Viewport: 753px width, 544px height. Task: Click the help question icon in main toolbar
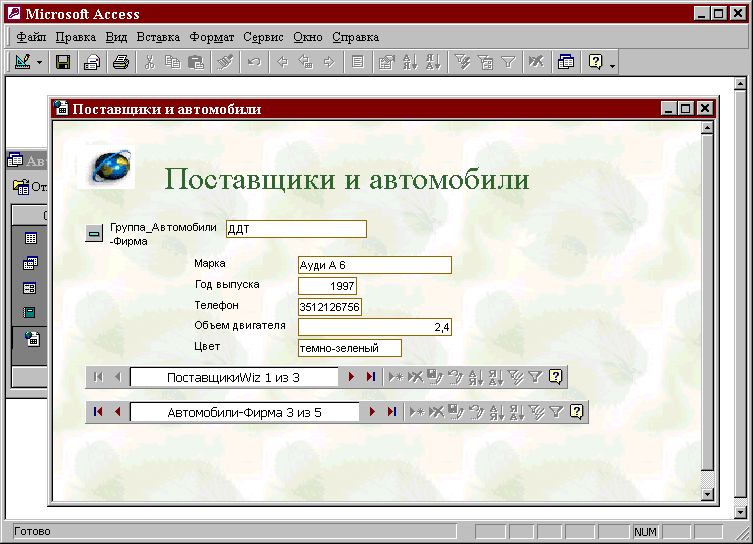pos(595,62)
